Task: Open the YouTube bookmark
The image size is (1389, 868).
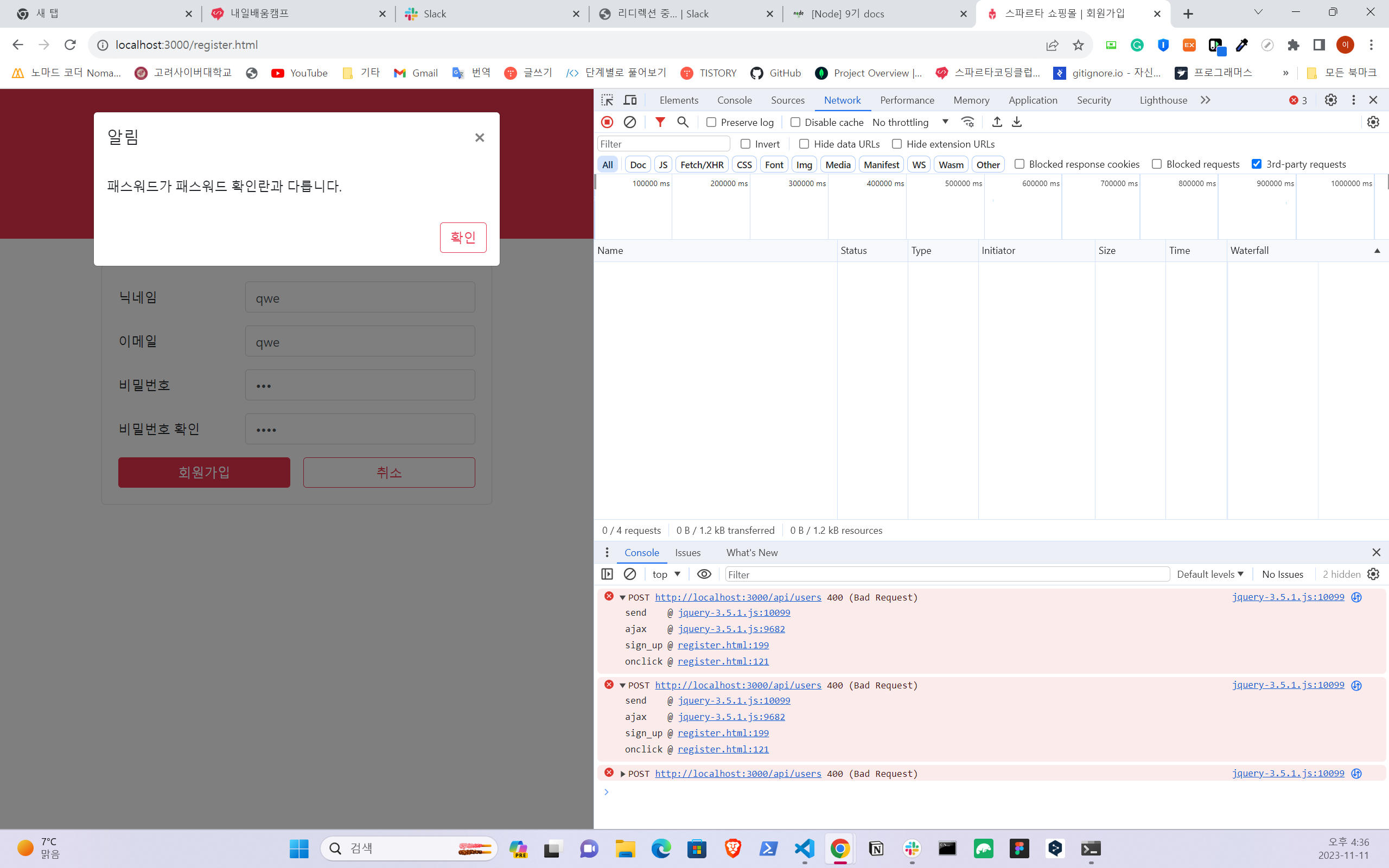Action: point(300,73)
